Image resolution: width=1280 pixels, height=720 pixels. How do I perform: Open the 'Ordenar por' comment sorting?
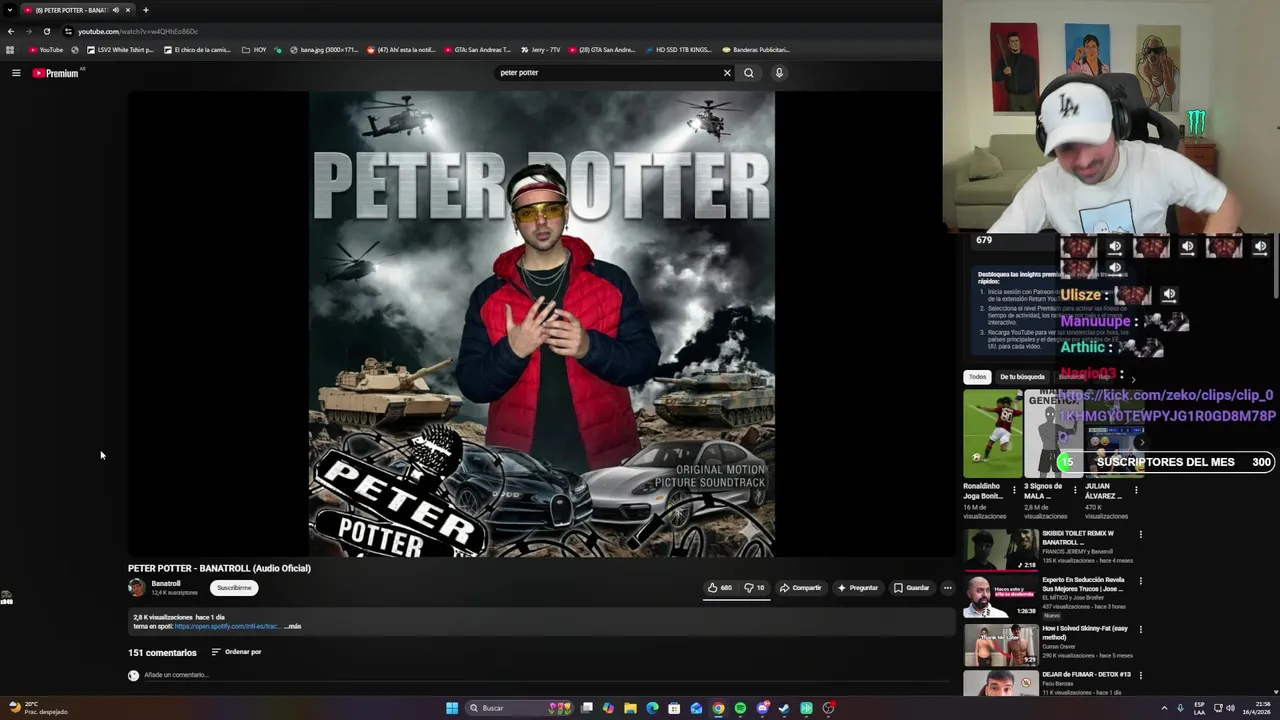pyautogui.click(x=236, y=652)
